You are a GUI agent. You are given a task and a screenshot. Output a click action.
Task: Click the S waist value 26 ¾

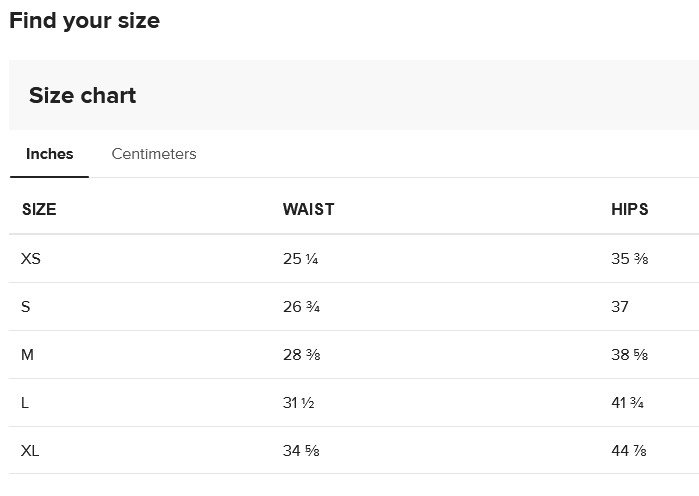click(301, 307)
